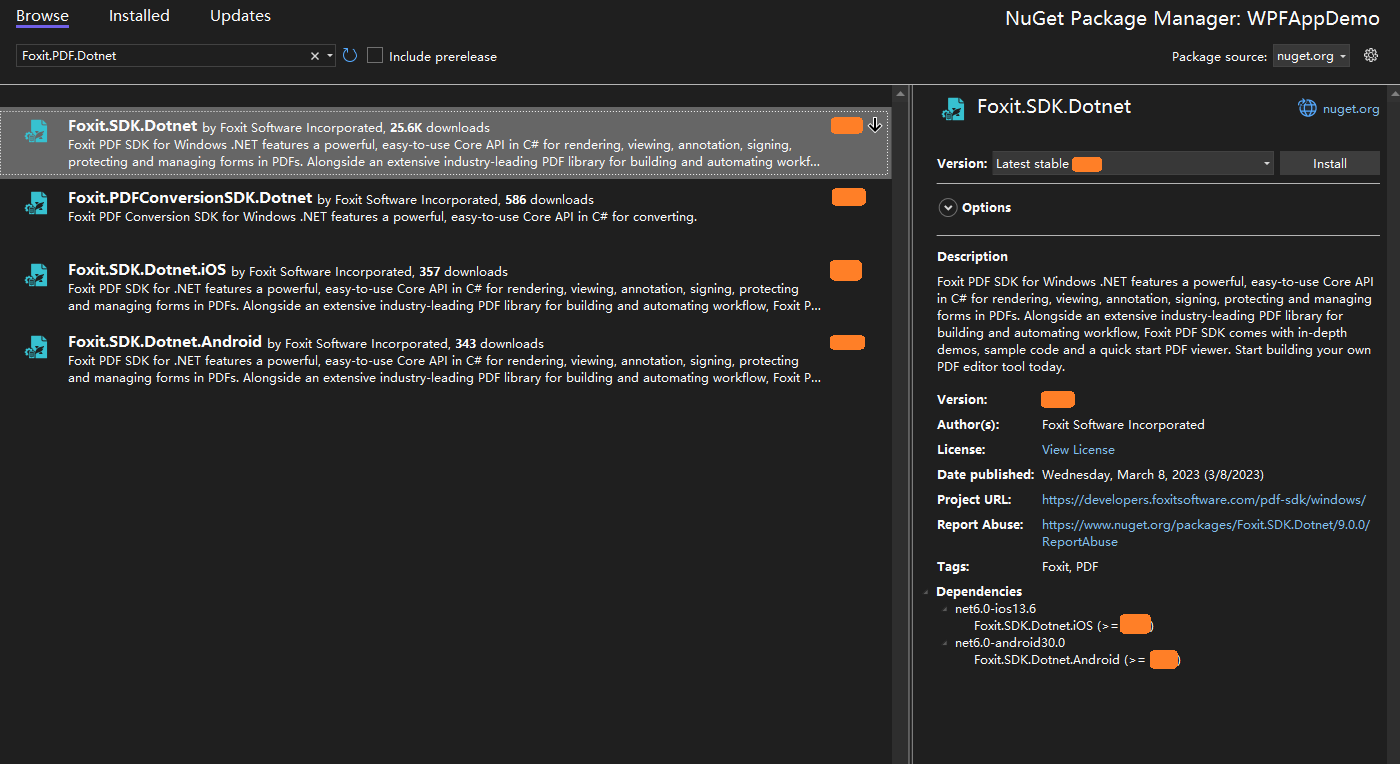
Task: Open the View License link
Action: (x=1077, y=449)
